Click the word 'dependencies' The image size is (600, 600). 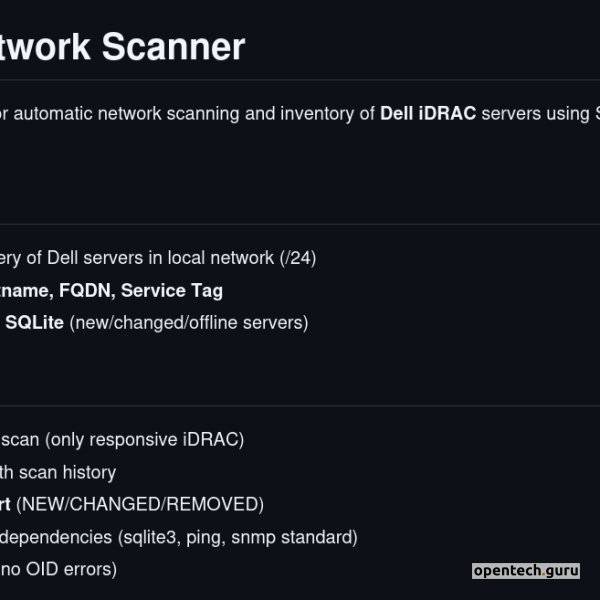tap(55, 537)
